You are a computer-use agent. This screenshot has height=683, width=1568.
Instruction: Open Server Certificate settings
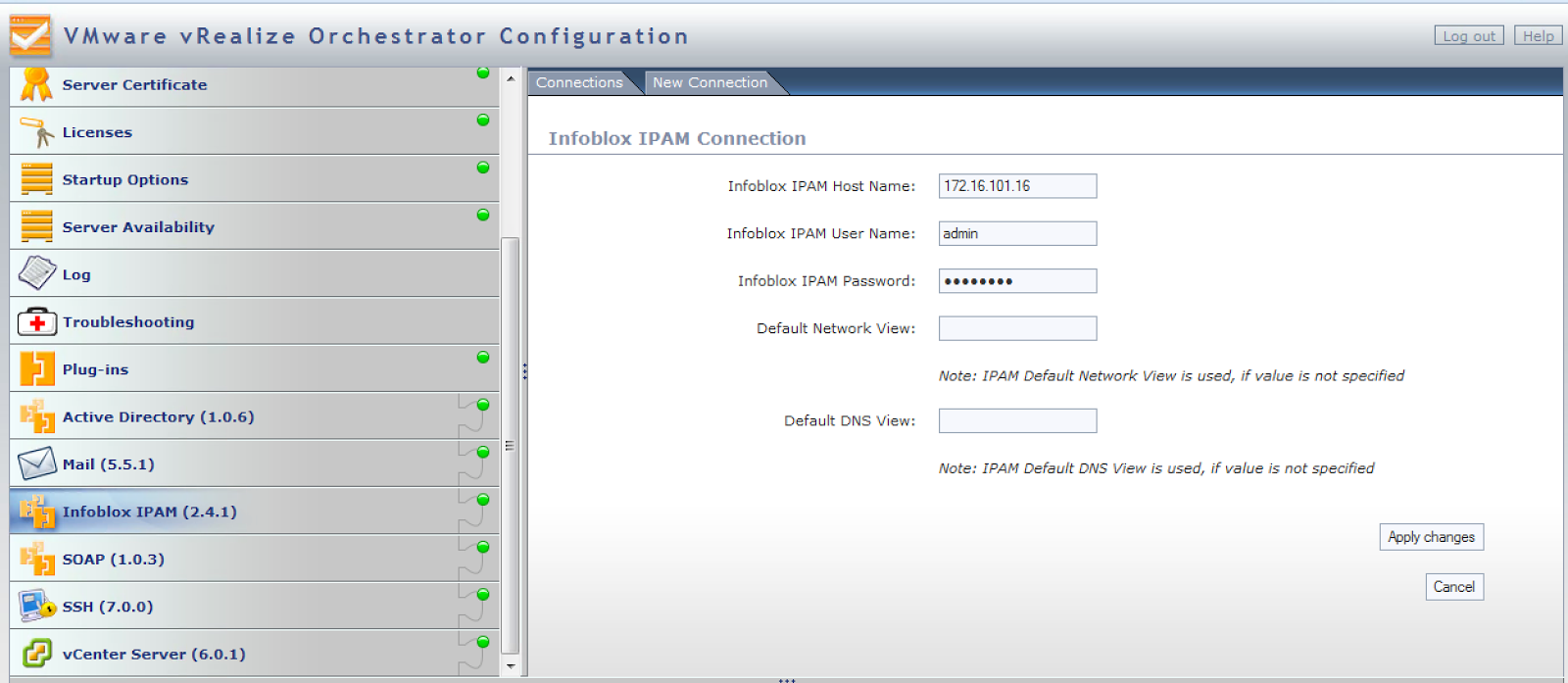pos(255,84)
